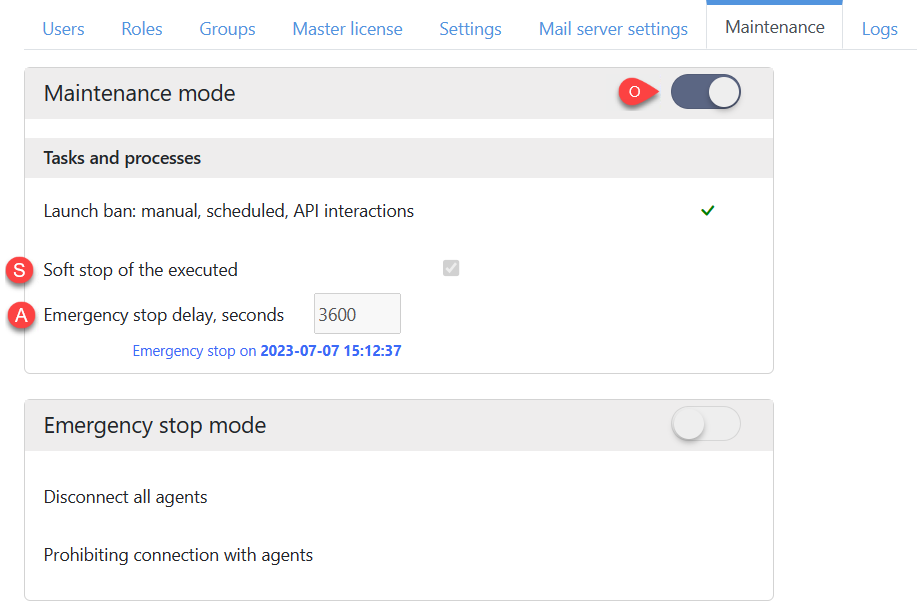Open the Mail server settings tab

(x=613, y=29)
